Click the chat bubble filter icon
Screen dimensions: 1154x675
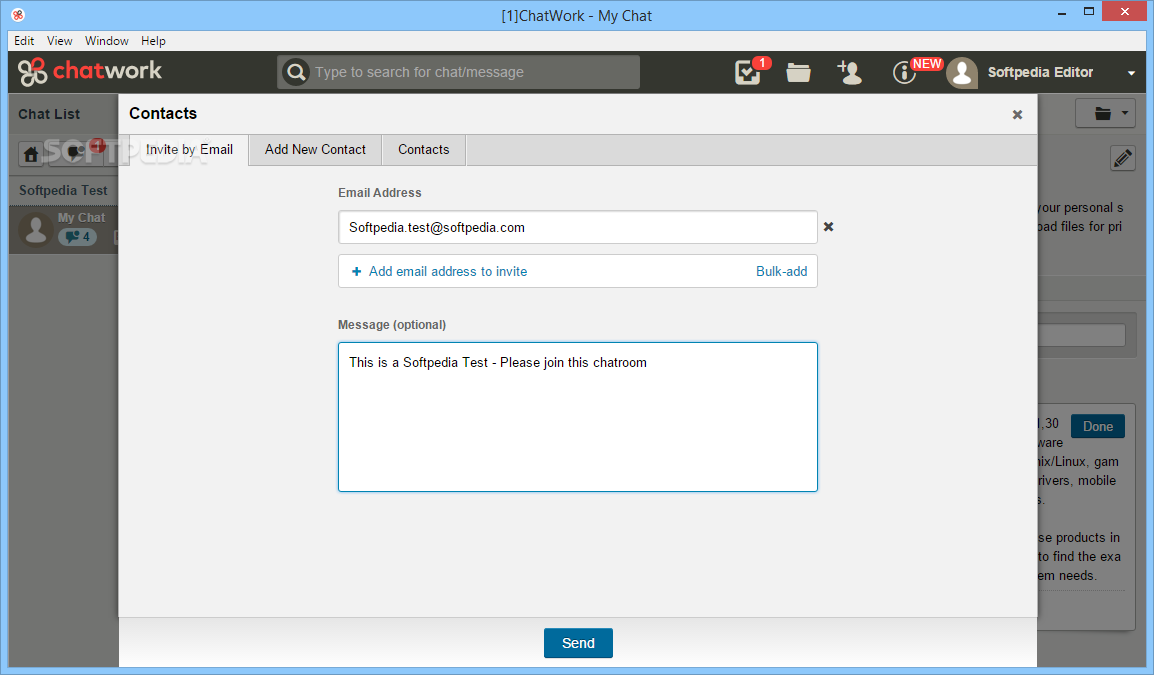75,152
